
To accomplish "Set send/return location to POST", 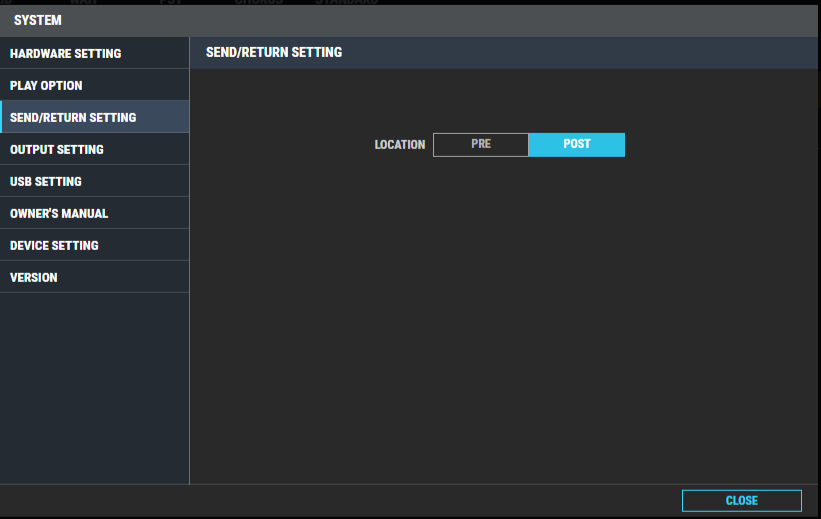I will [x=577, y=144].
